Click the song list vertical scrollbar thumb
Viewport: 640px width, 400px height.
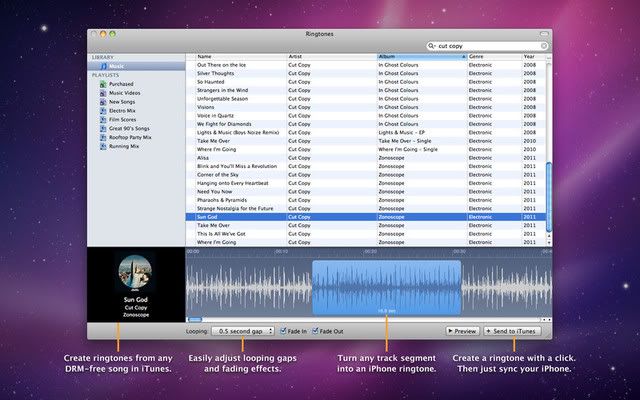549,197
